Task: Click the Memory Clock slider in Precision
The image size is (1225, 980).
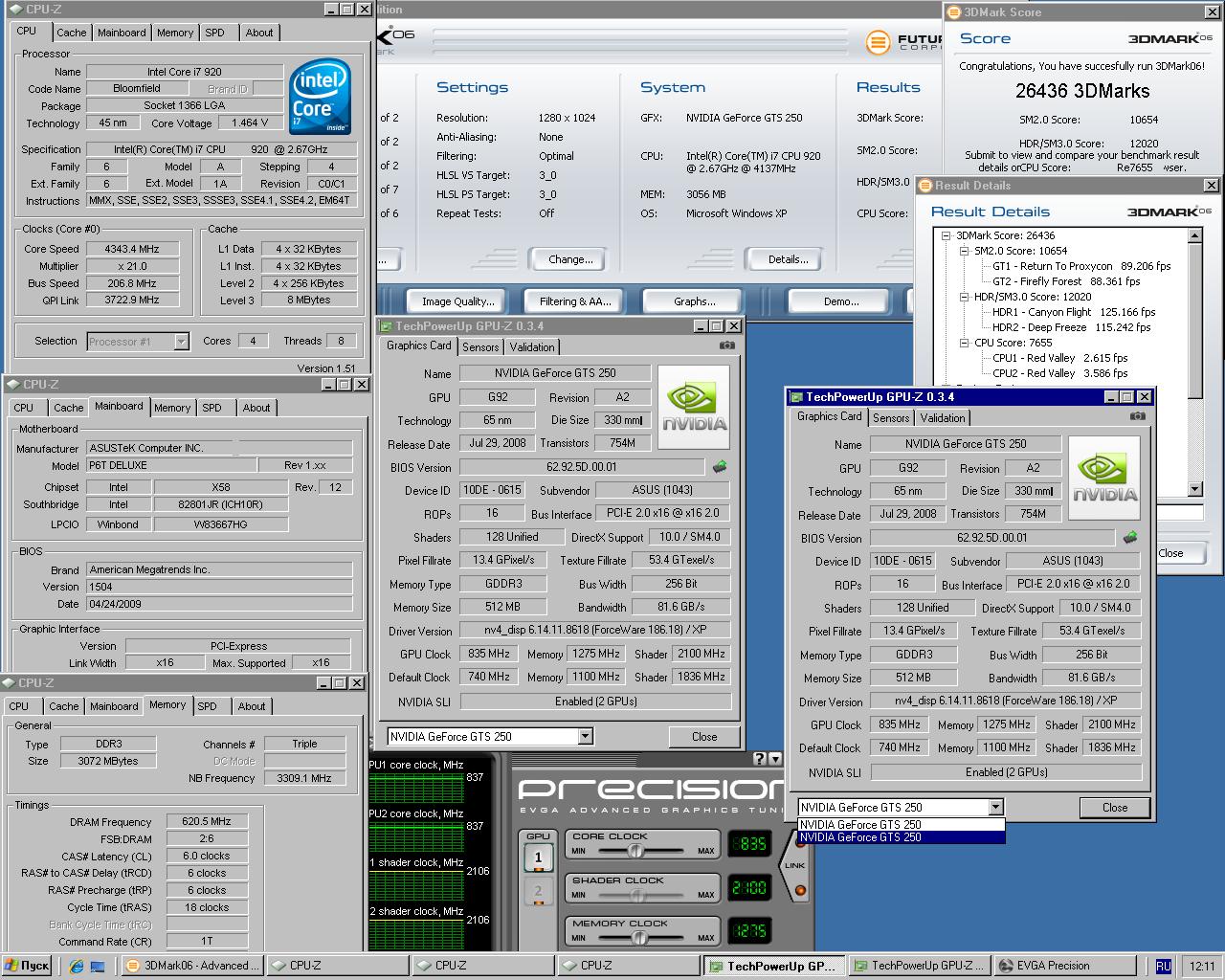Action: click(x=643, y=937)
